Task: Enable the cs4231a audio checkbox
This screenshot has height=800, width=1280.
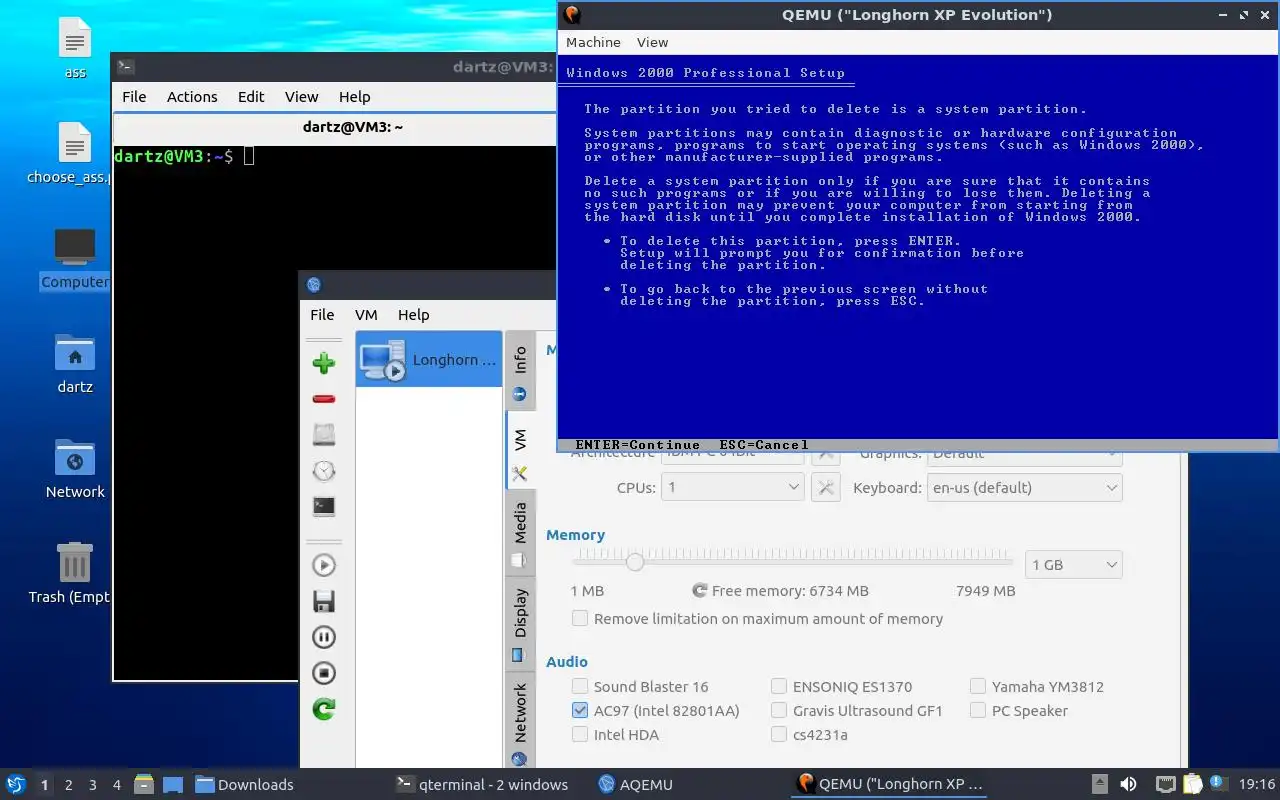Action: [x=779, y=734]
